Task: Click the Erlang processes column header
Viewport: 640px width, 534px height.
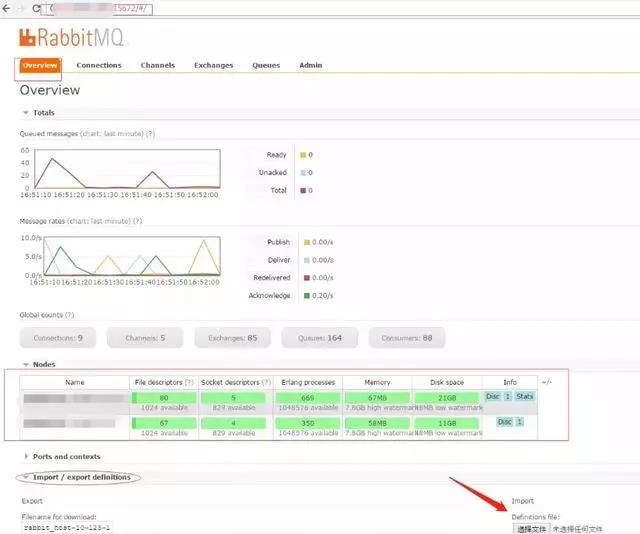Action: pos(308,383)
